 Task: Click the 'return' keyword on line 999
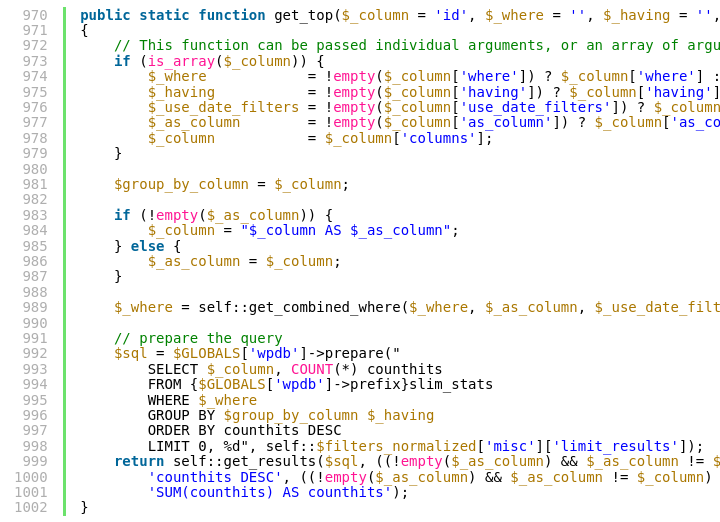[x=139, y=461]
